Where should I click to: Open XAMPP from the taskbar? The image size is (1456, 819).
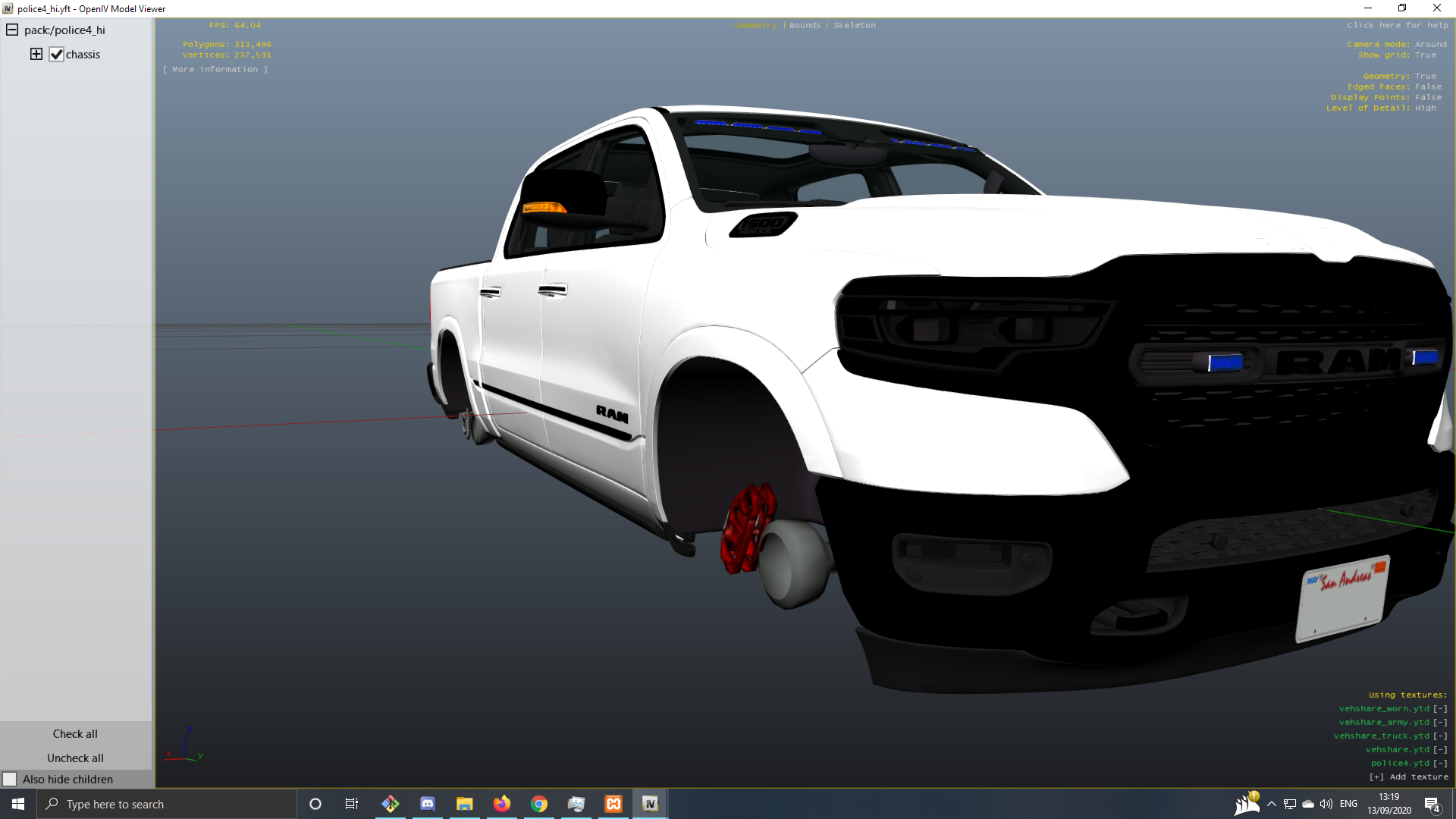coord(613,804)
